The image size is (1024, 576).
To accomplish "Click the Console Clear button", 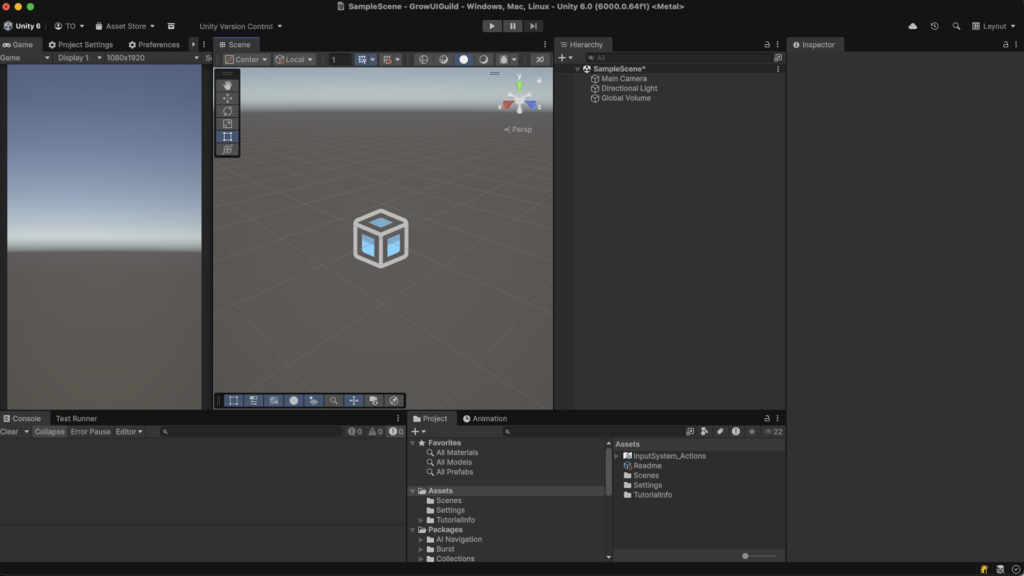I will [9, 432].
